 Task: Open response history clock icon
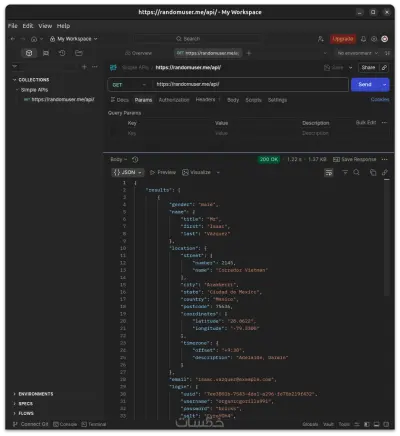(x=135, y=159)
